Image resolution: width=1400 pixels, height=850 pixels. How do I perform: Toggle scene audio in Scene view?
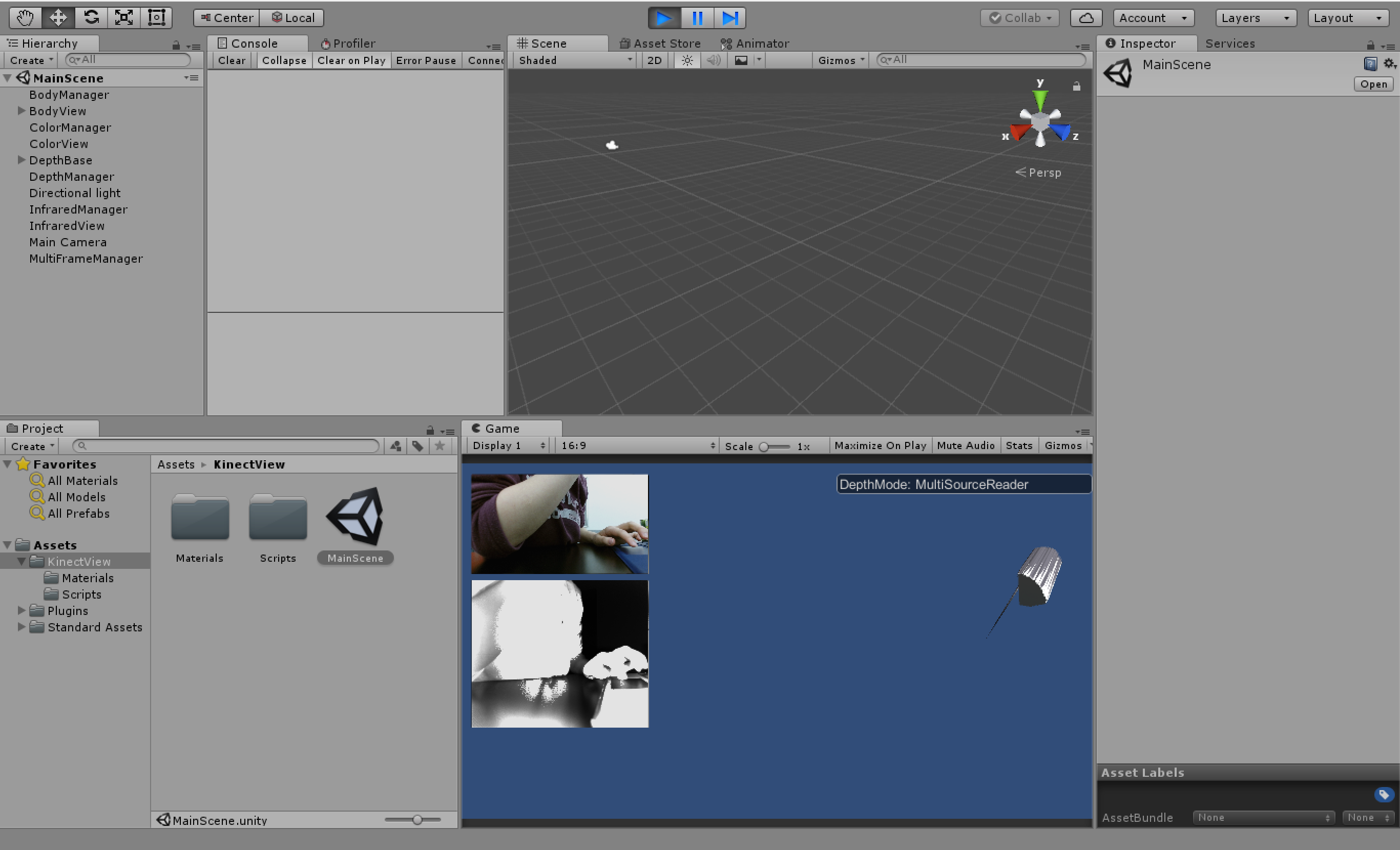point(714,60)
